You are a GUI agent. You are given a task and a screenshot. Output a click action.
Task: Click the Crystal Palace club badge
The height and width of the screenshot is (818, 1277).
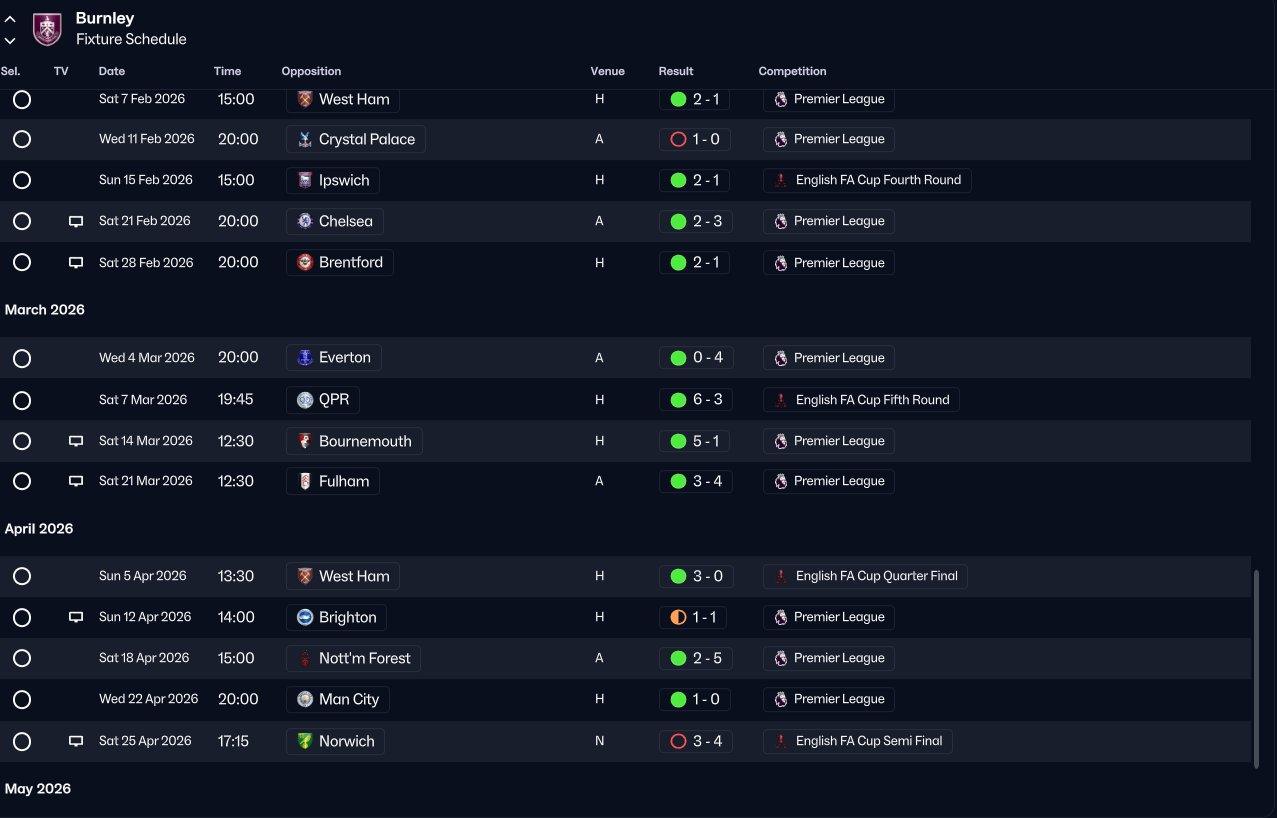point(305,139)
